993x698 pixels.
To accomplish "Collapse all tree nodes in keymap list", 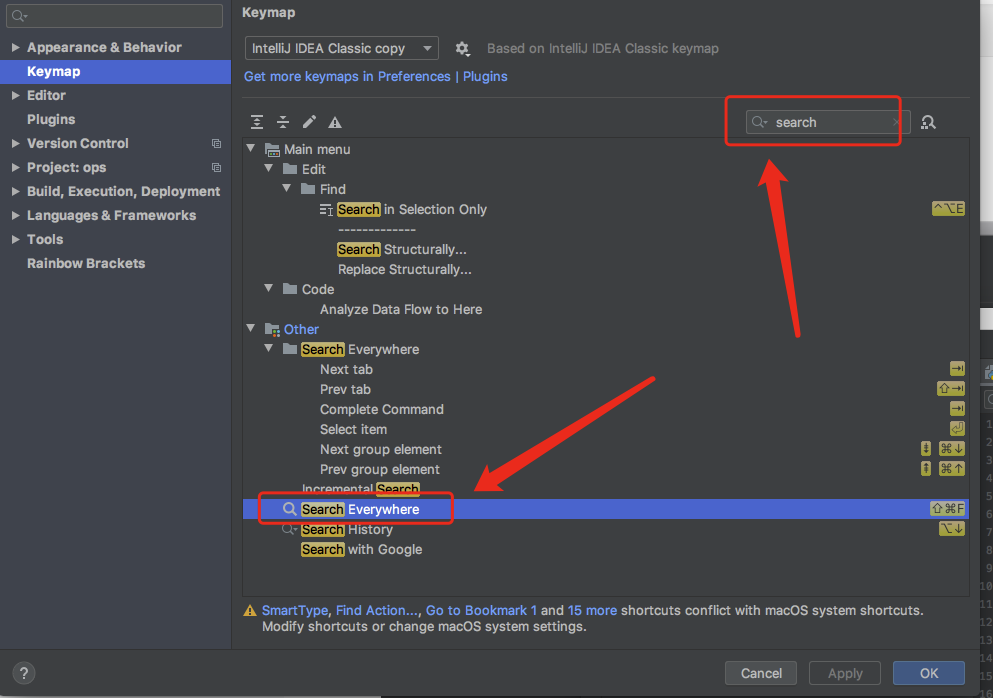I will [283, 121].
